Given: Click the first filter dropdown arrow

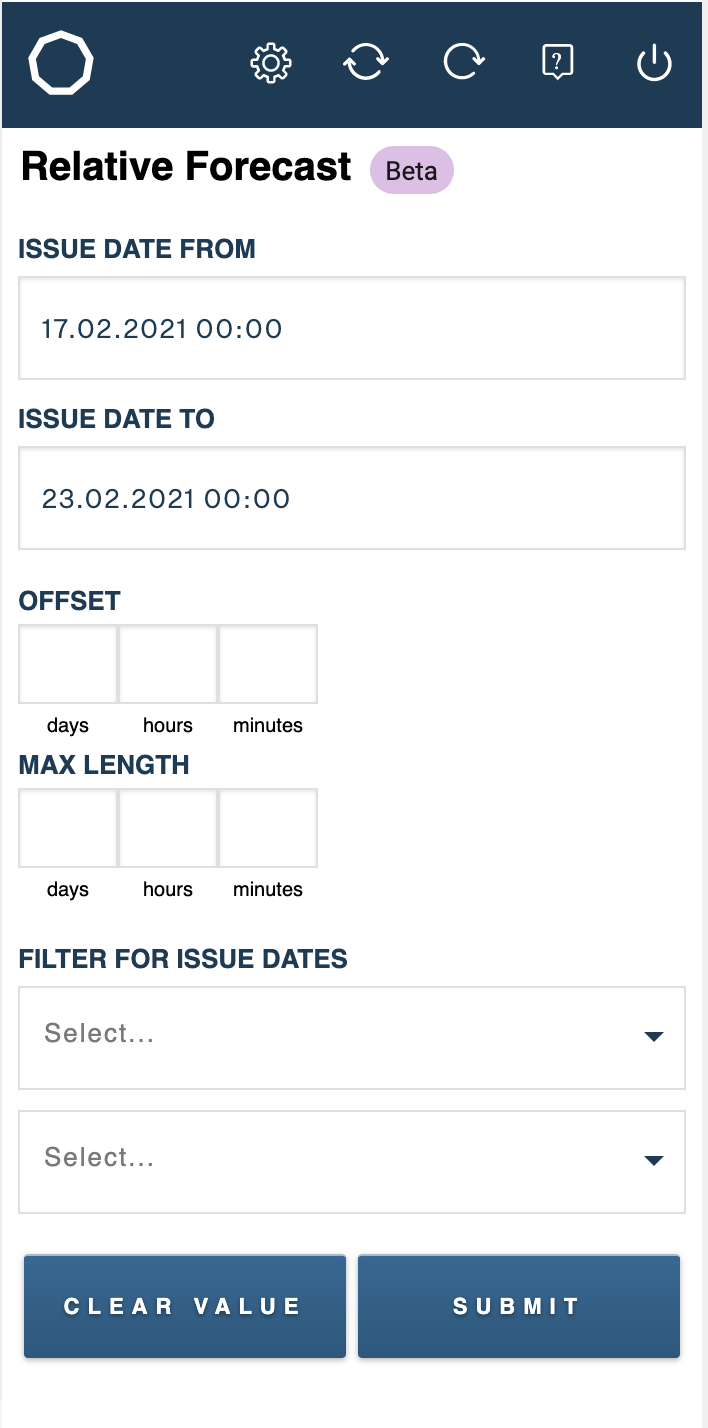Looking at the screenshot, I should pyautogui.click(x=654, y=1037).
